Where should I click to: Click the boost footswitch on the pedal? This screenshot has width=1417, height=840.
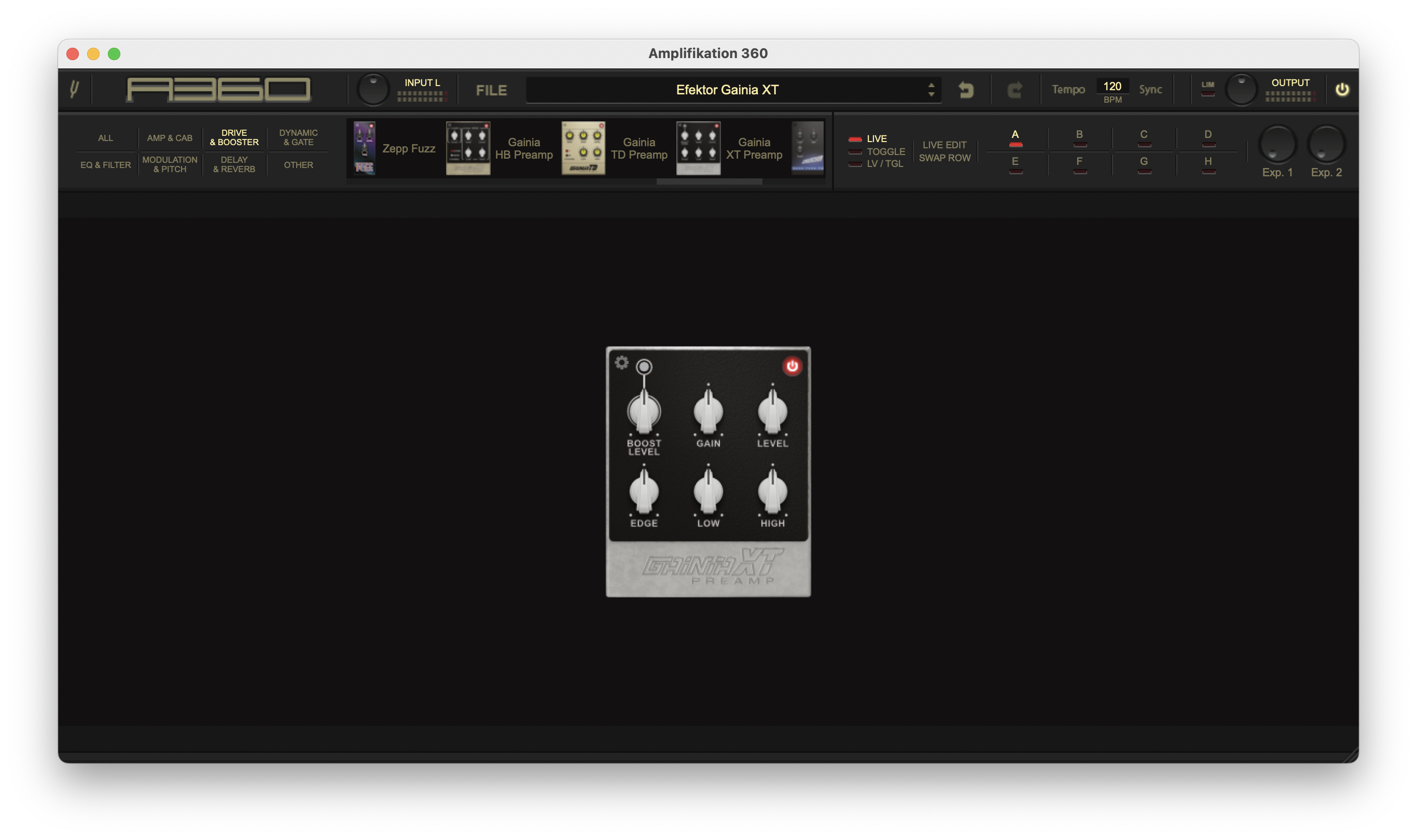[x=644, y=367]
